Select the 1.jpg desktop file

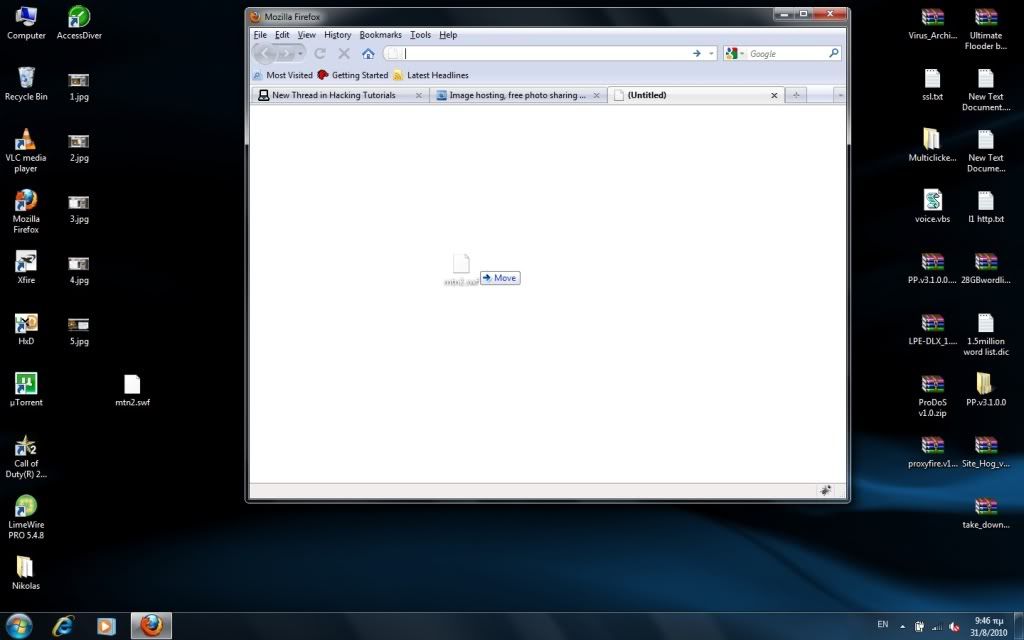tap(79, 87)
